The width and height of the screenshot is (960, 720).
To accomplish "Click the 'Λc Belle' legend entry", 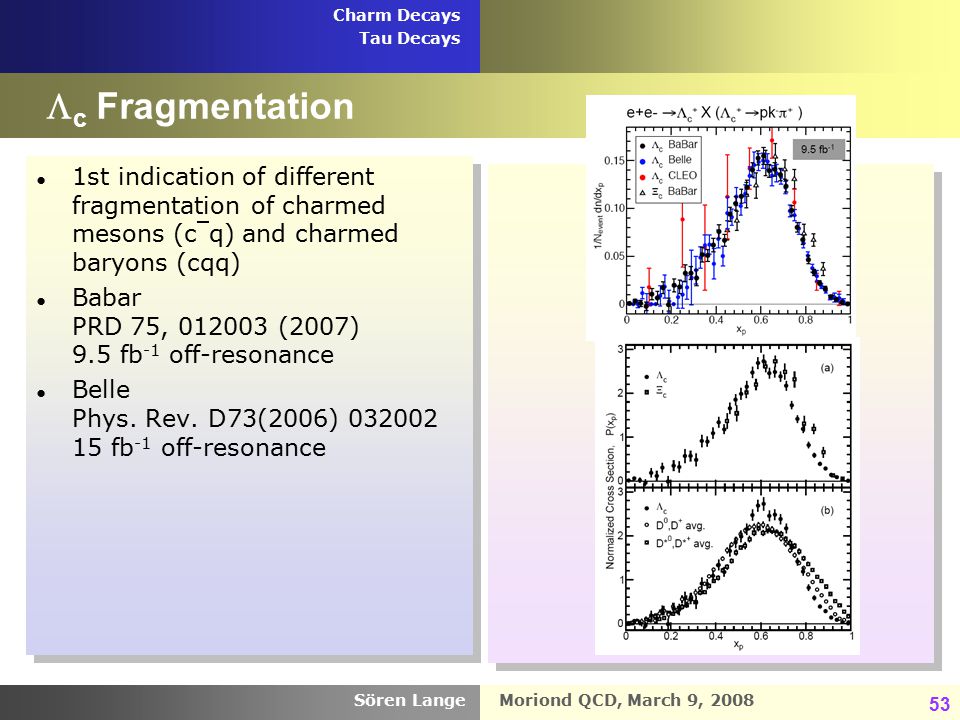I will [x=665, y=160].
